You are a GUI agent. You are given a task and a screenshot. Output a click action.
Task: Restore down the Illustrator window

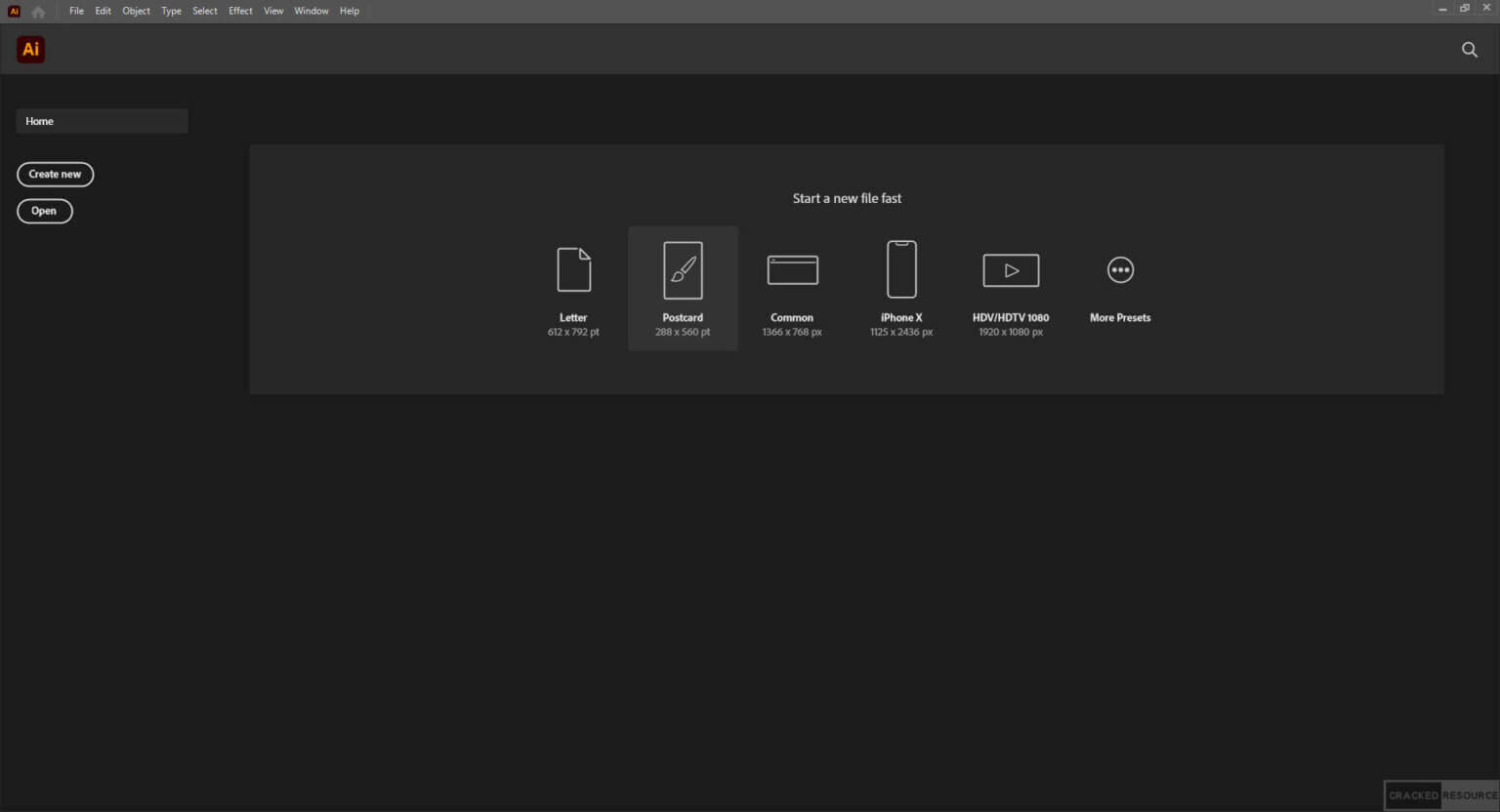click(1465, 9)
